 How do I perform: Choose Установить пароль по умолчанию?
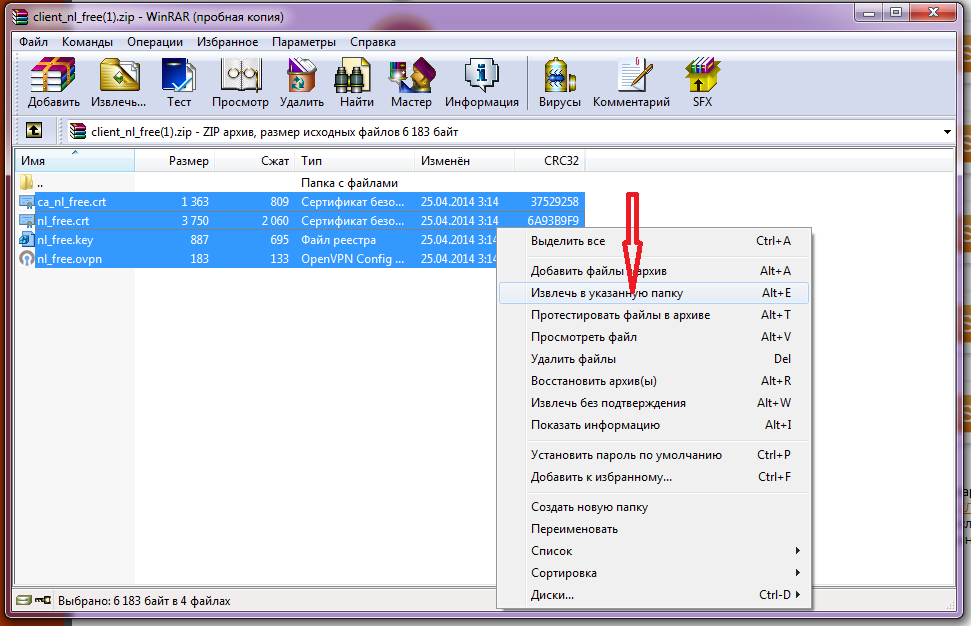pos(654,454)
